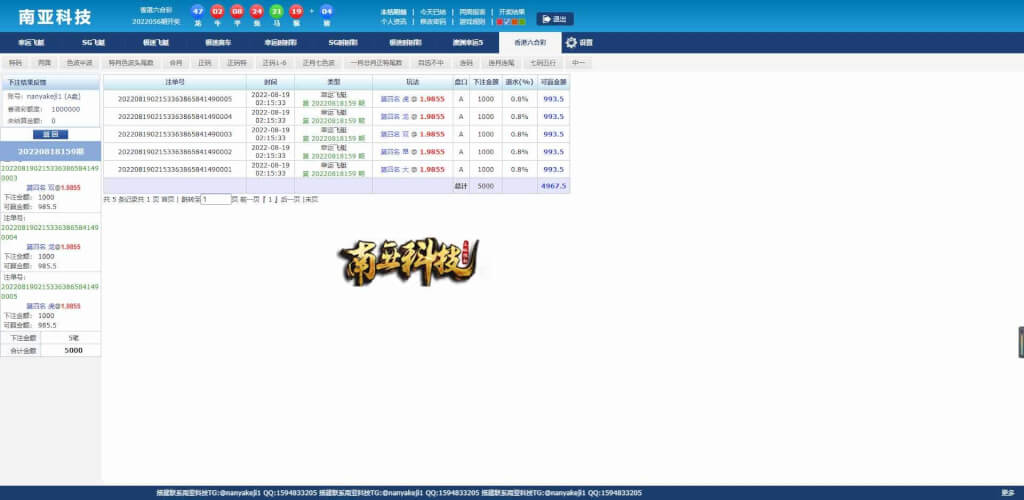Open the 开奖结果 link

pyautogui.click(x=512, y=12)
